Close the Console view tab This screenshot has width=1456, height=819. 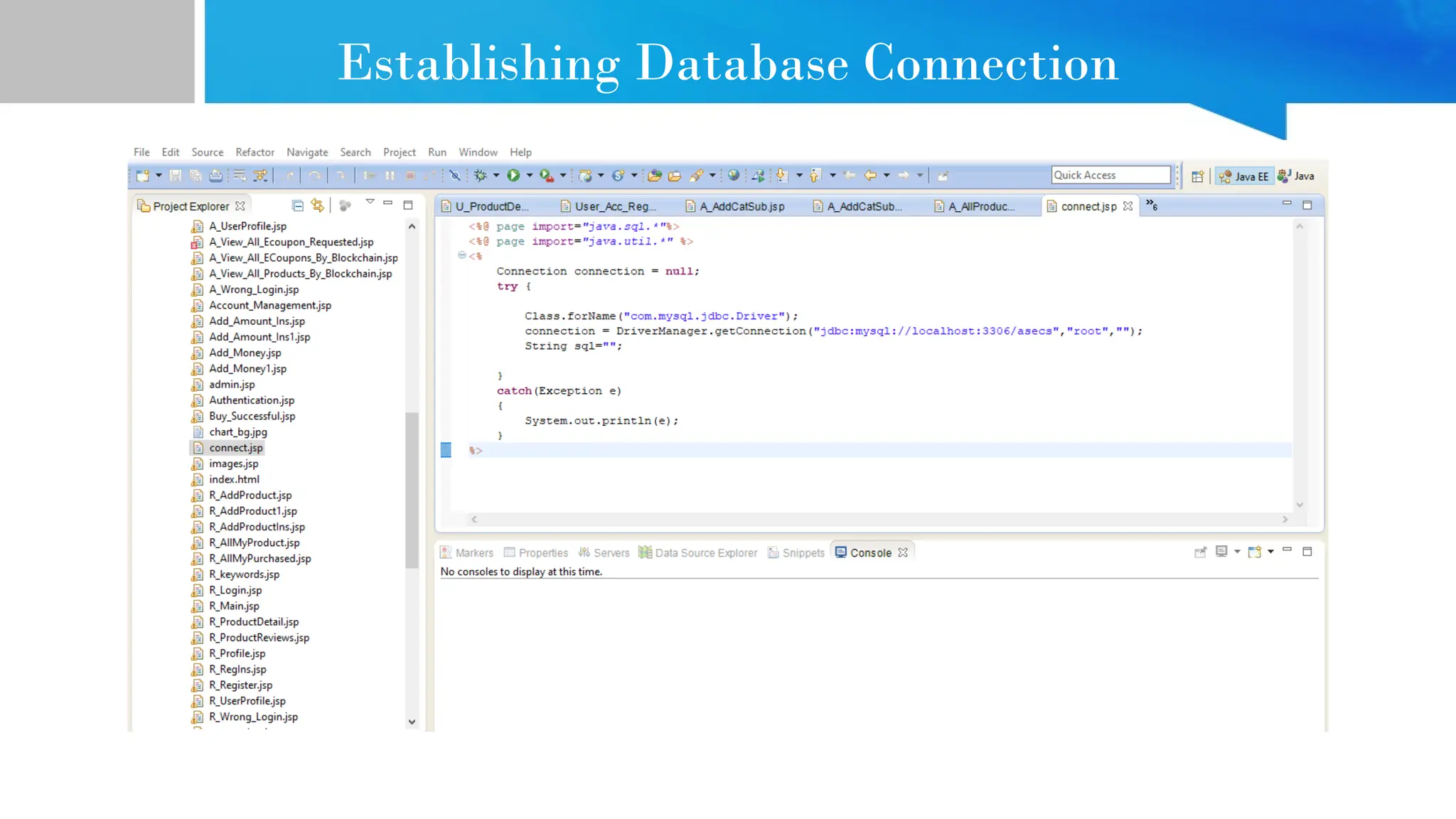(x=903, y=552)
